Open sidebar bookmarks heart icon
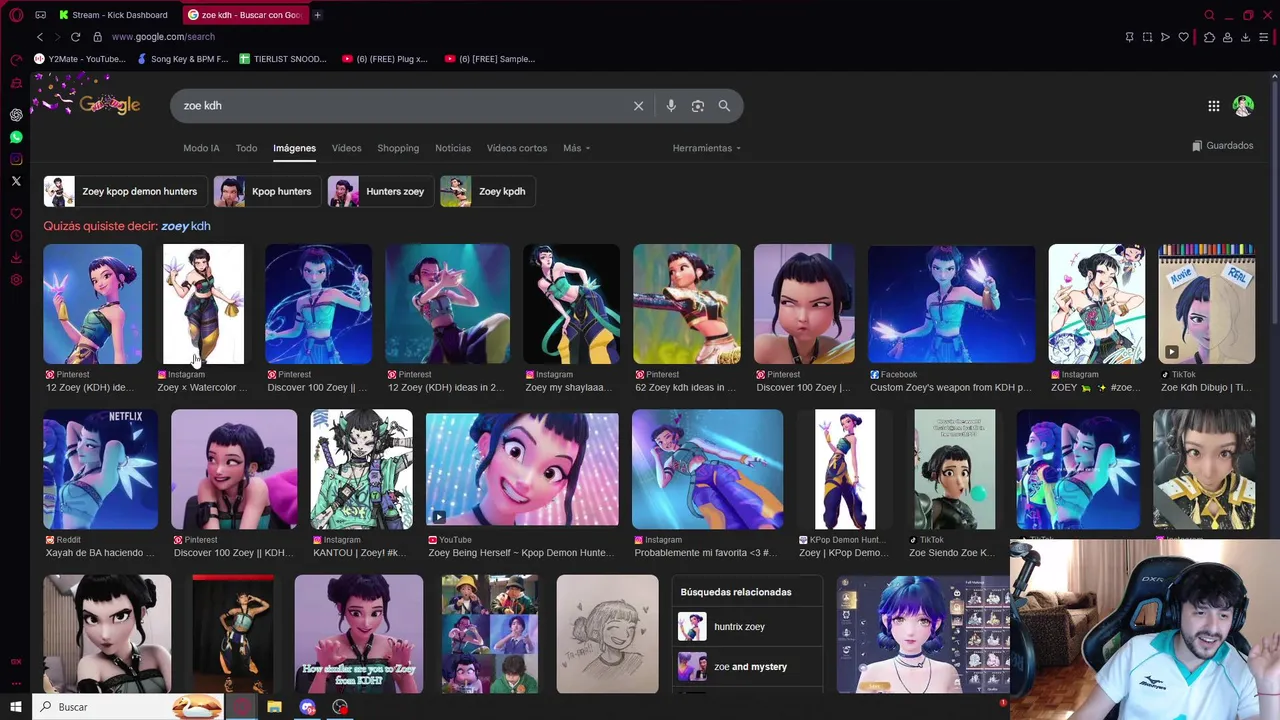 16,214
